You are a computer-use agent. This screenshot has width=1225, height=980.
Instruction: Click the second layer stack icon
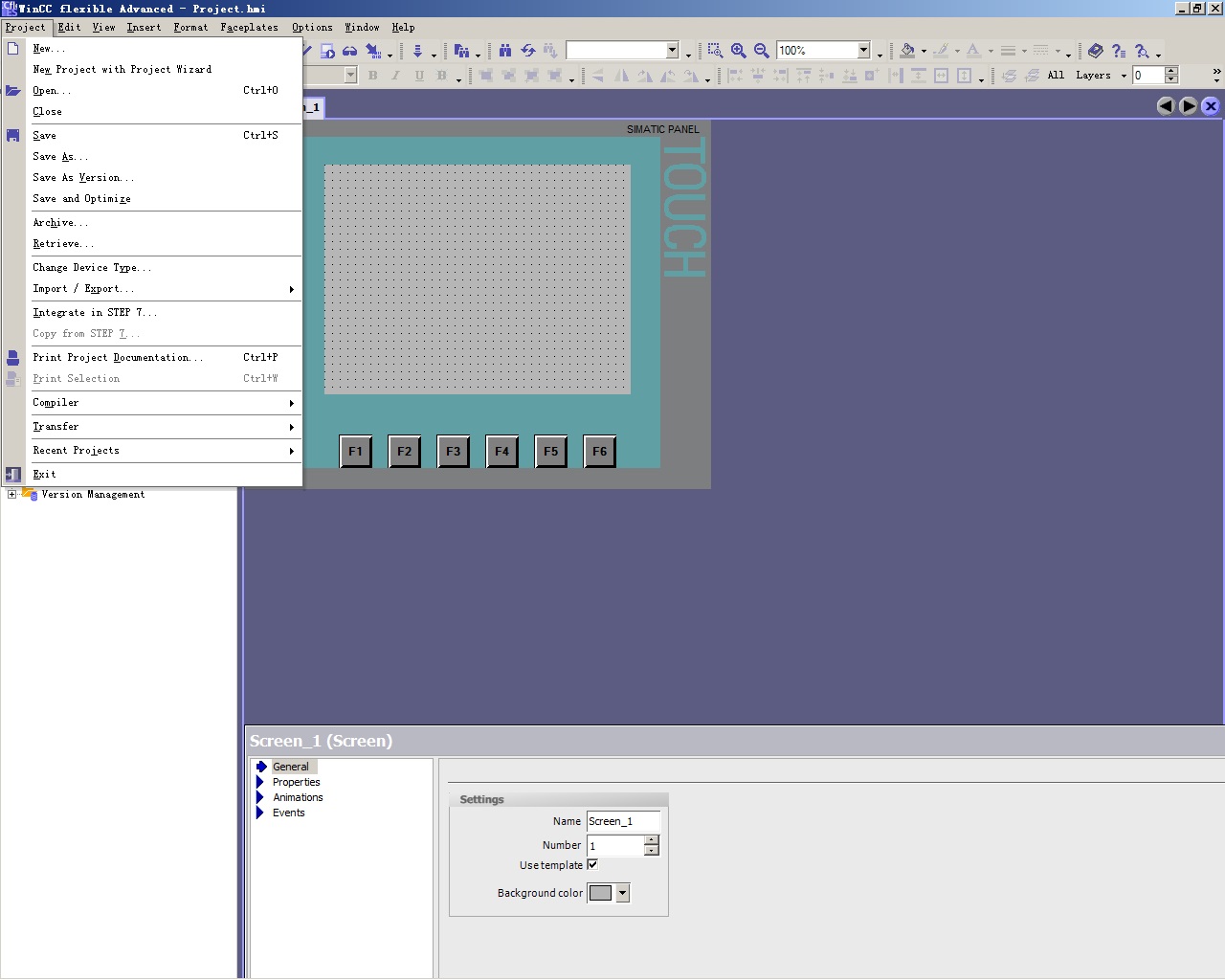(x=1032, y=76)
